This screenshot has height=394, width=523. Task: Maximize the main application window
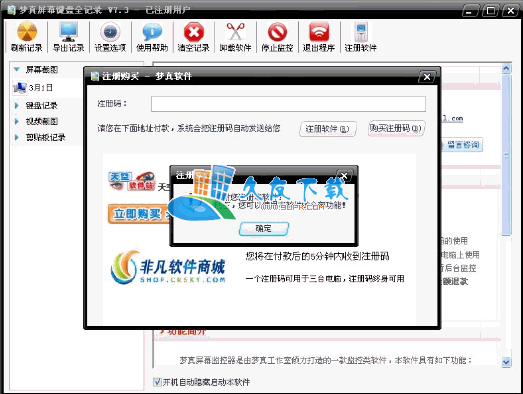(x=490, y=11)
